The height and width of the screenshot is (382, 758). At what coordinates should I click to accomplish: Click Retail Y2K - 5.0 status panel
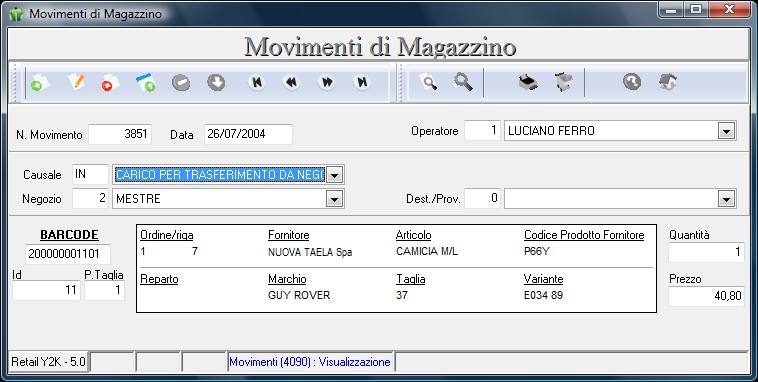[48, 362]
